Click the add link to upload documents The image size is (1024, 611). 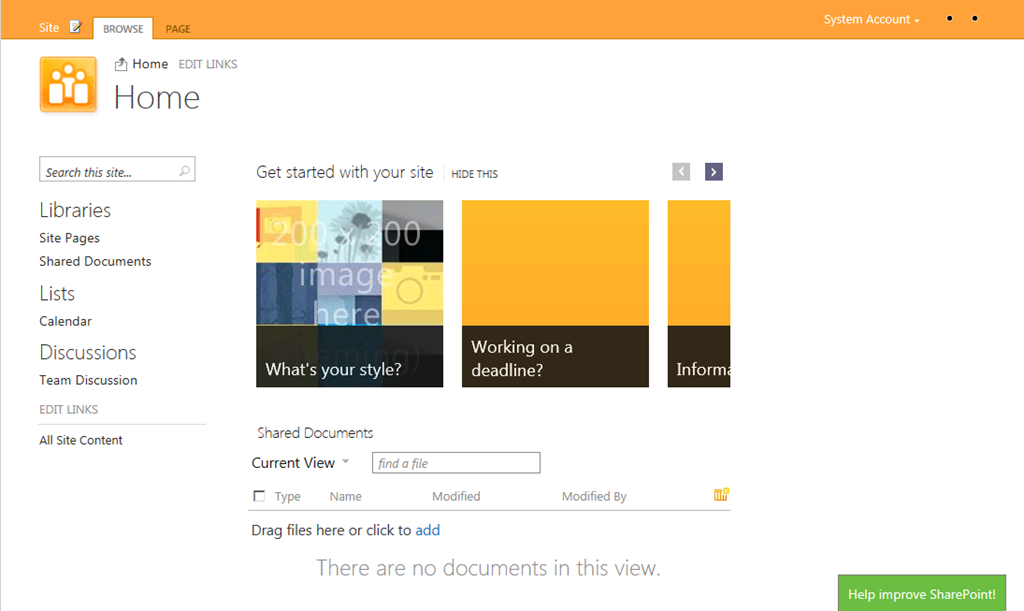427,530
